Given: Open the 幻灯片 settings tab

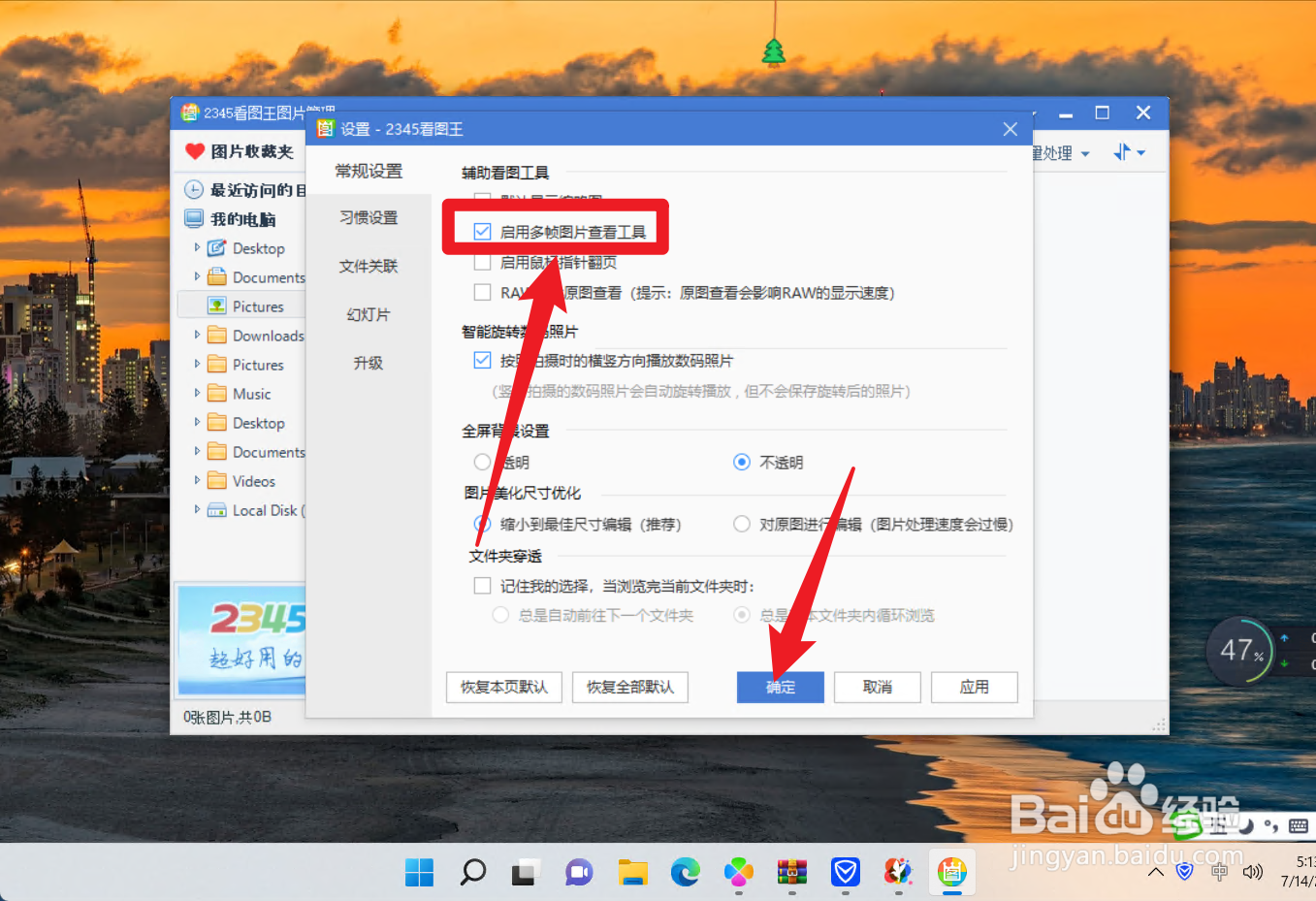Looking at the screenshot, I should point(369,314).
